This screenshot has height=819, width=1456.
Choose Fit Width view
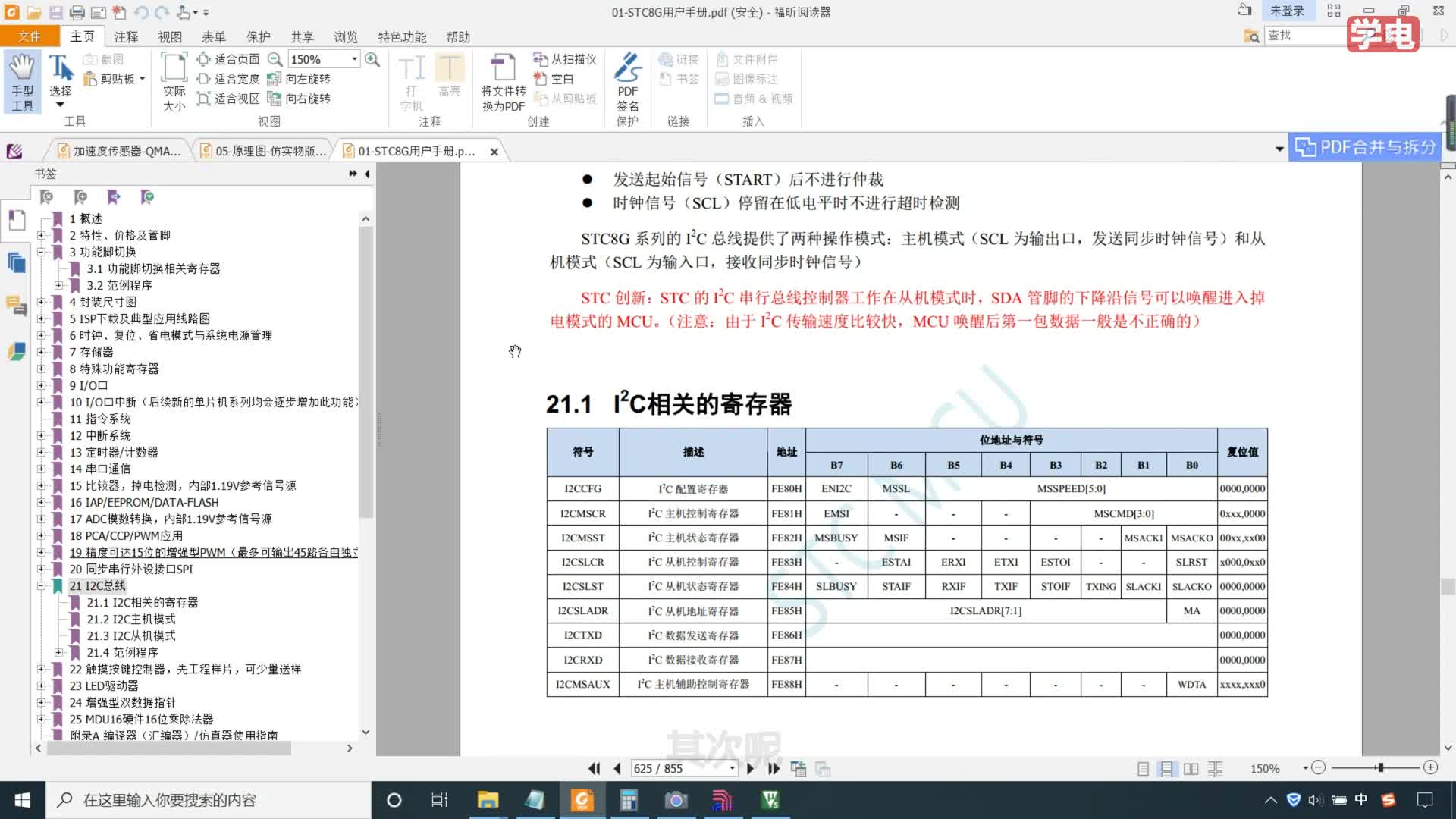(x=228, y=79)
